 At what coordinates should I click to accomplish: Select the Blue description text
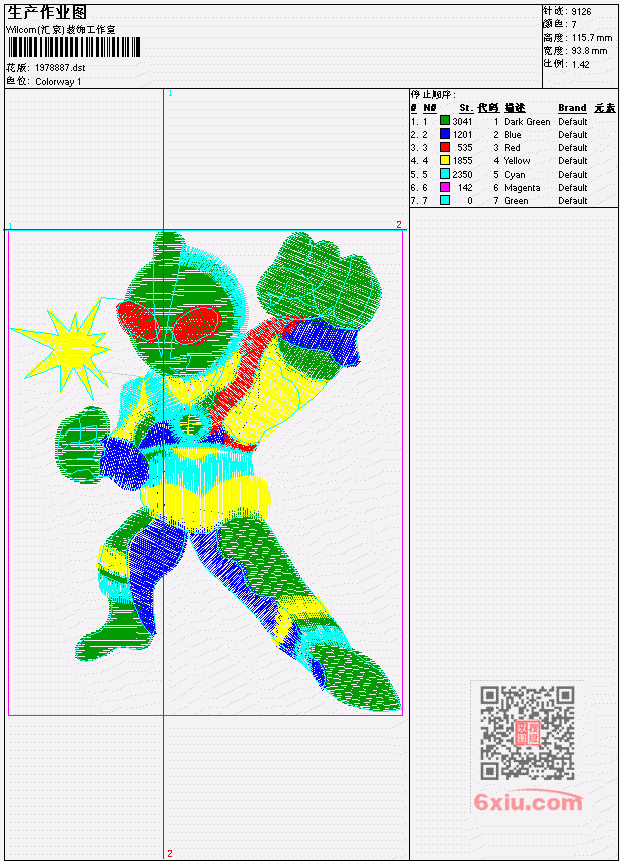point(513,135)
